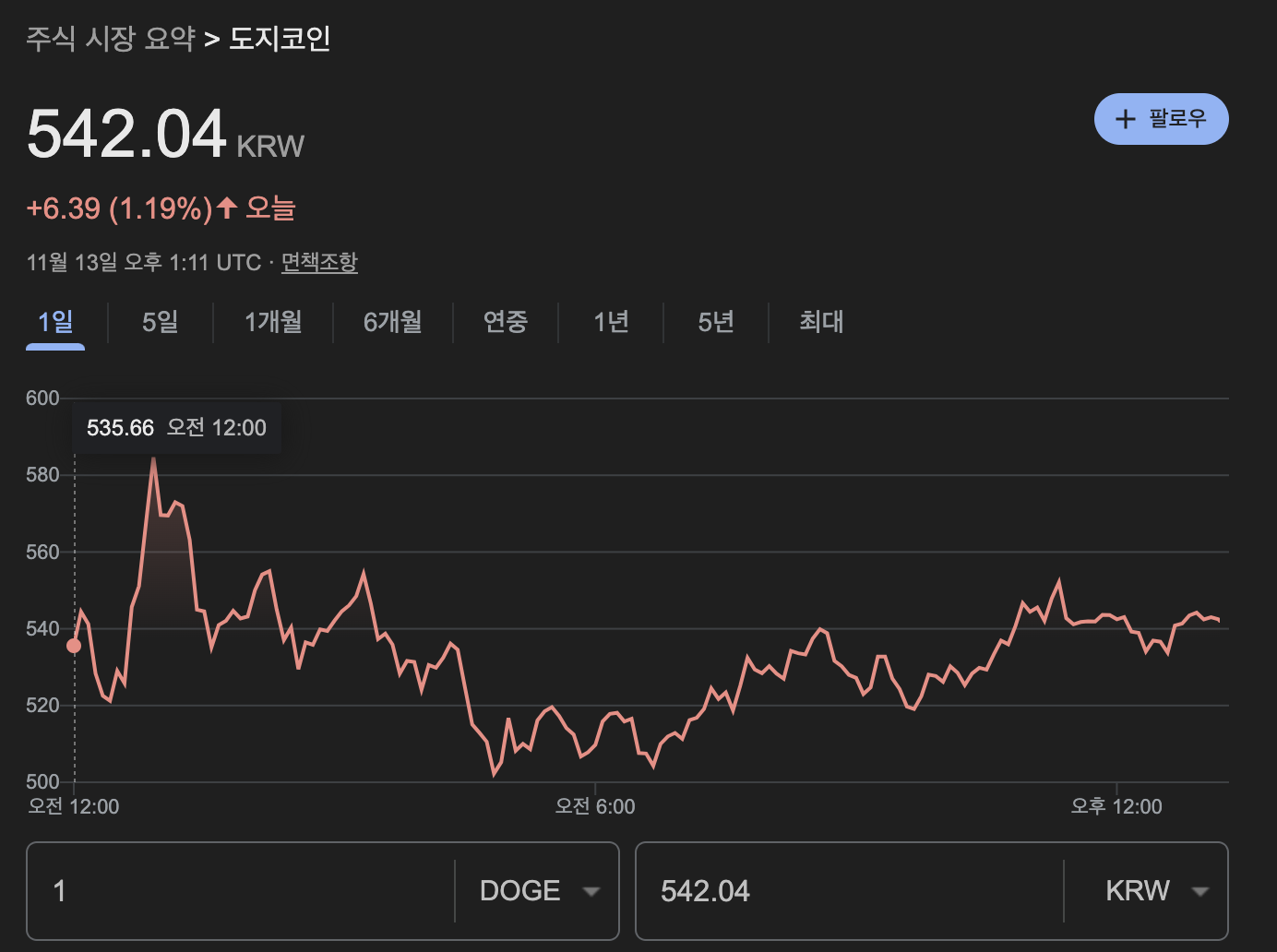Click the 도지코인 breadcrumb title
This screenshot has width=1277, height=952.
pyautogui.click(x=280, y=39)
